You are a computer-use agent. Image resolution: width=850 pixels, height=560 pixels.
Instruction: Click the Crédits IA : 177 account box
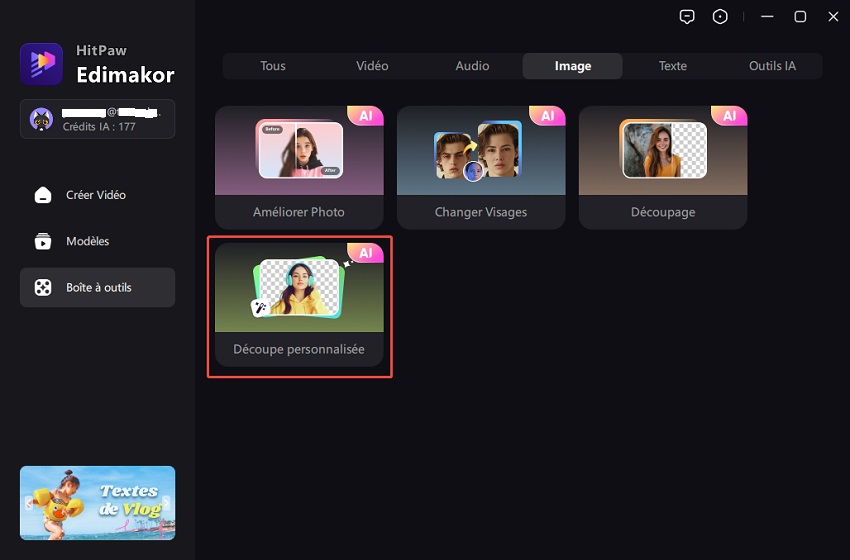(x=97, y=119)
